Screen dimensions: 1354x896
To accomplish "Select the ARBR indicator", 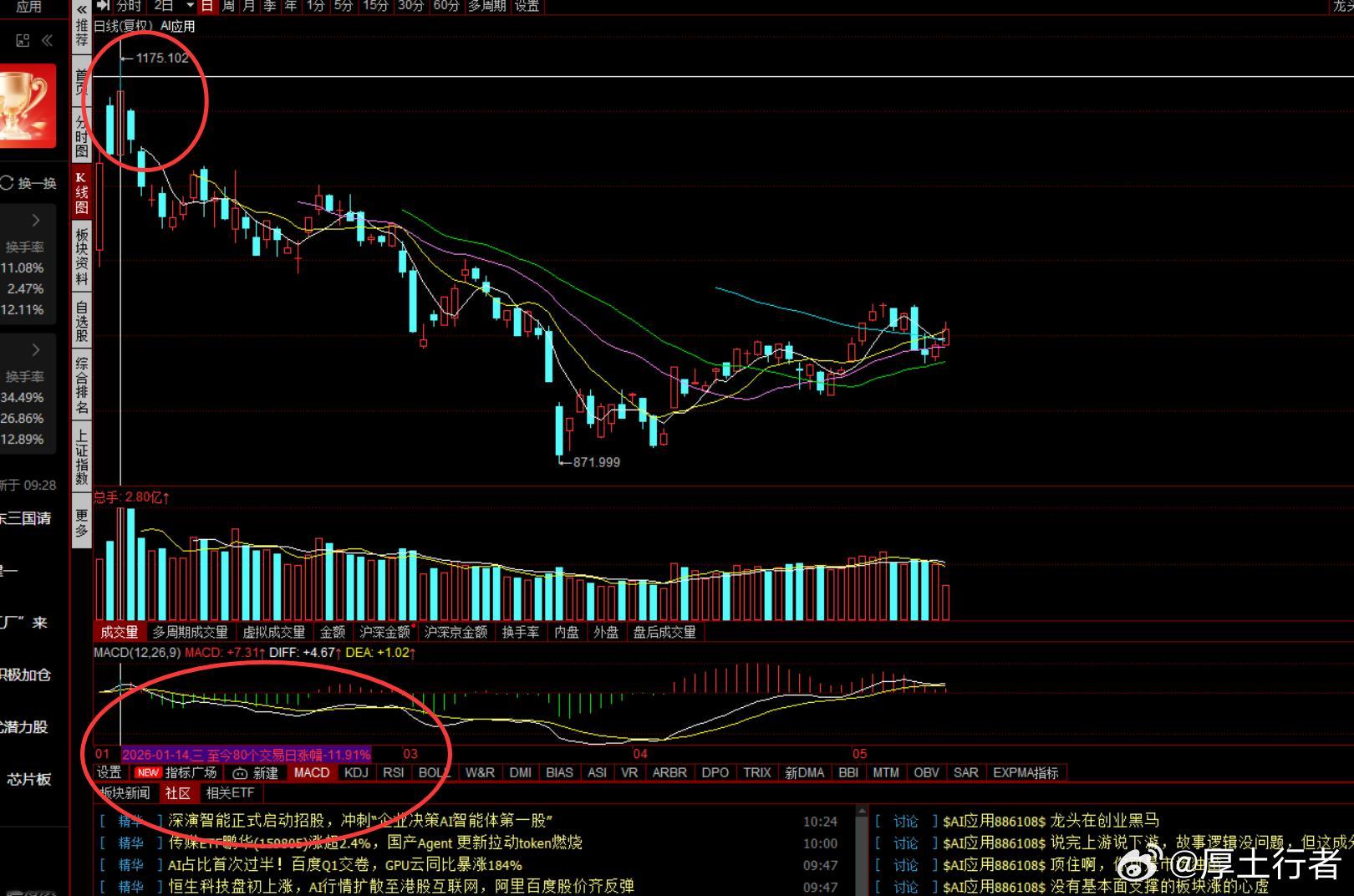I will click(x=670, y=772).
